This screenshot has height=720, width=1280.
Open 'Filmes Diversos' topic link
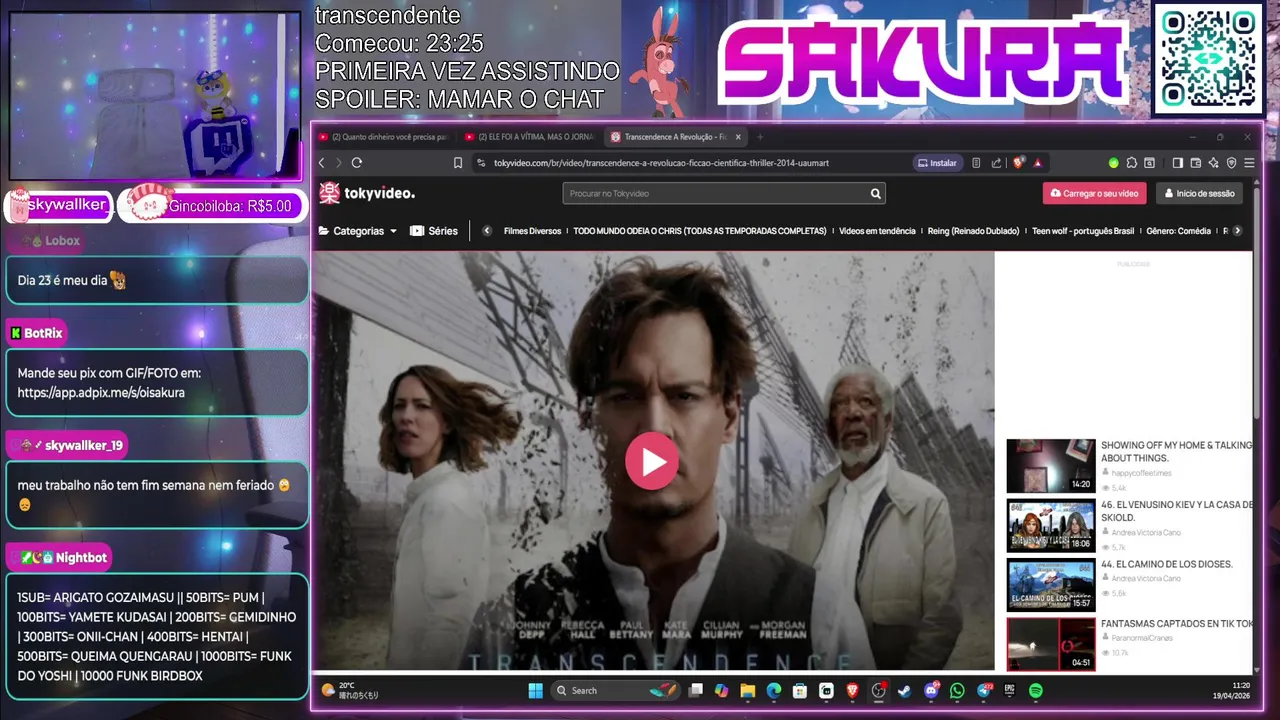(x=532, y=231)
